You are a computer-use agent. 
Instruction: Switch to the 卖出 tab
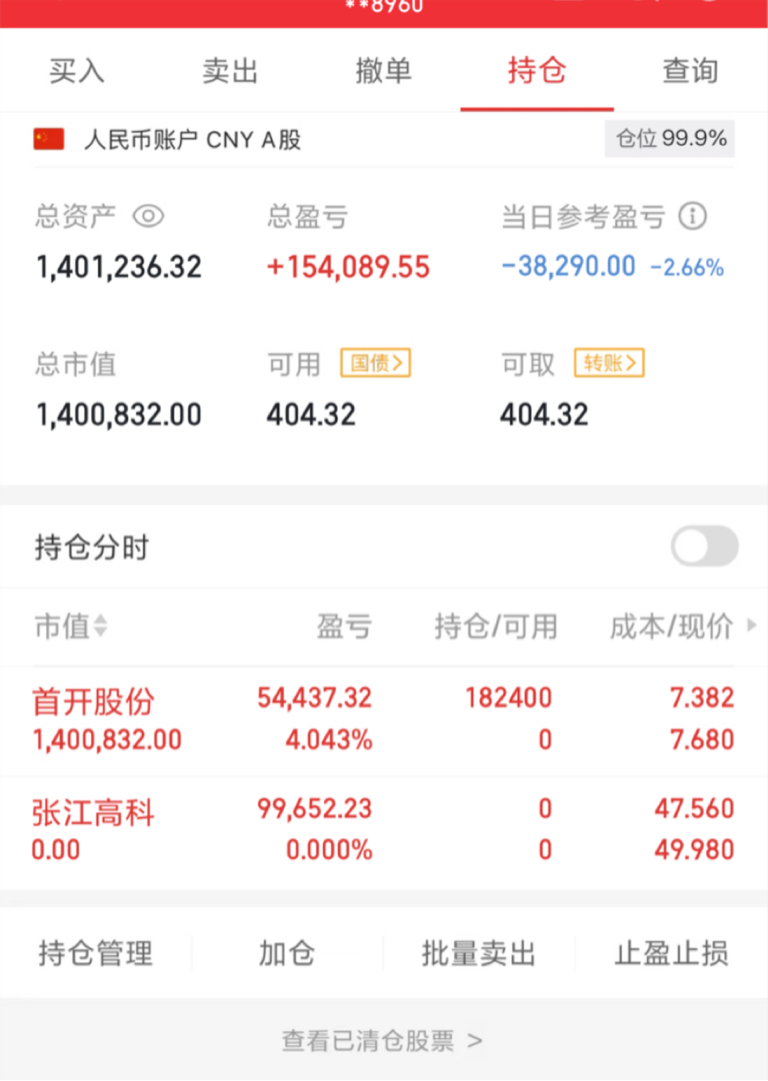(x=230, y=71)
